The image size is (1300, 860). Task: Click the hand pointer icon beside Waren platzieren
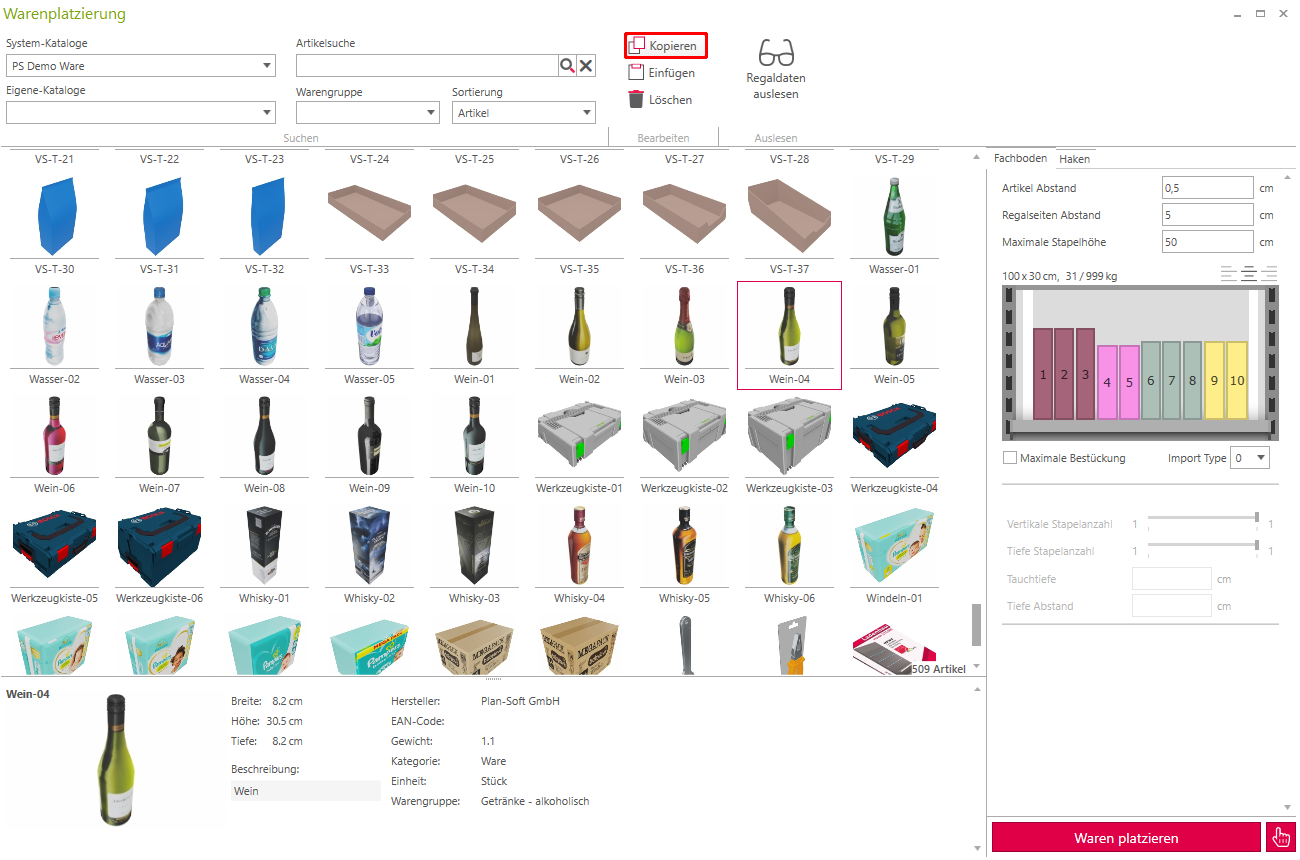coord(1280,838)
